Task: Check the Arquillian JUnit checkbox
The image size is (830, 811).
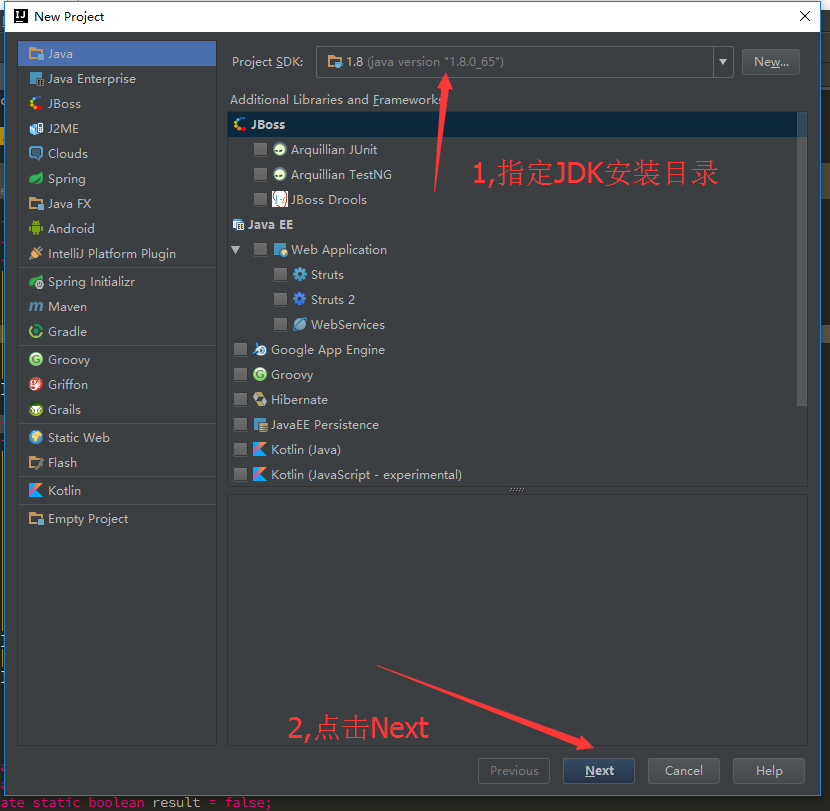Action: pos(261,148)
